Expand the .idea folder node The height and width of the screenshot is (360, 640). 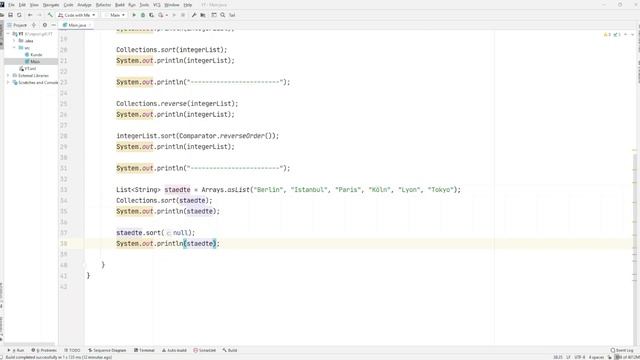(14, 41)
